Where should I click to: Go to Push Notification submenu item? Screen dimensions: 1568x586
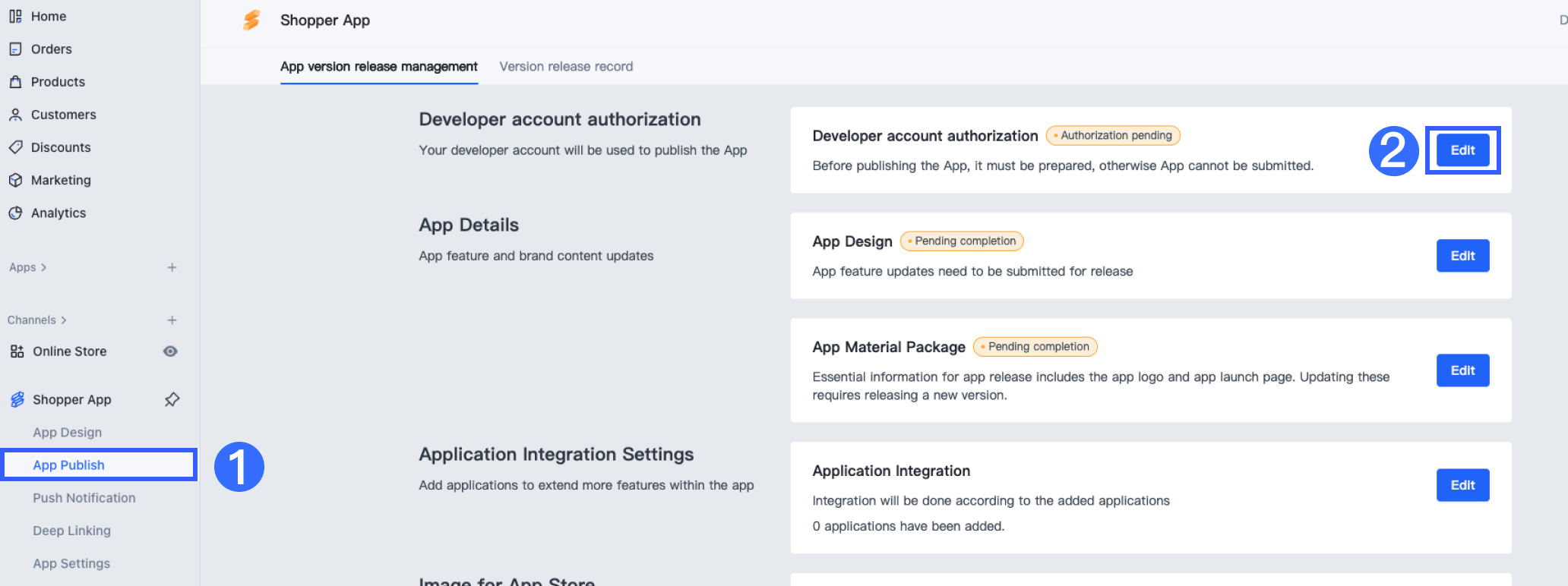pos(84,498)
